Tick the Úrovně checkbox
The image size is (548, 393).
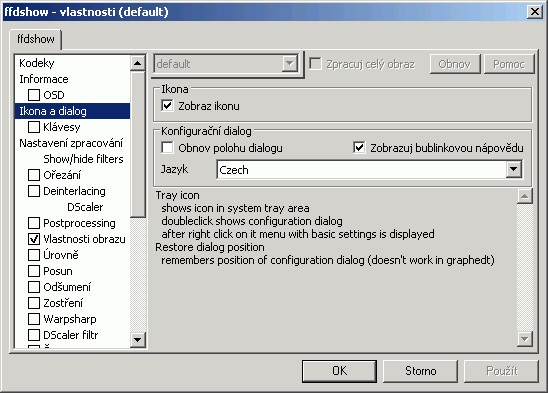click(34, 255)
